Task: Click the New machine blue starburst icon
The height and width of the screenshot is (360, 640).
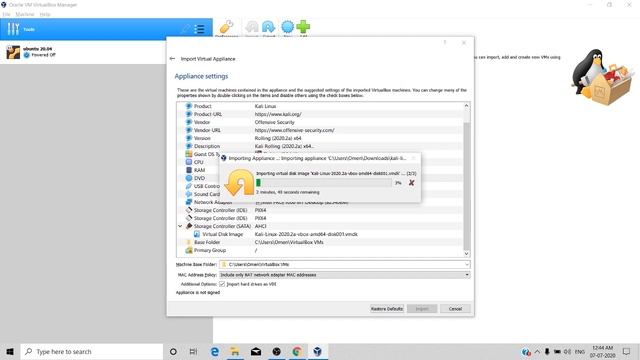Action: 287,27
